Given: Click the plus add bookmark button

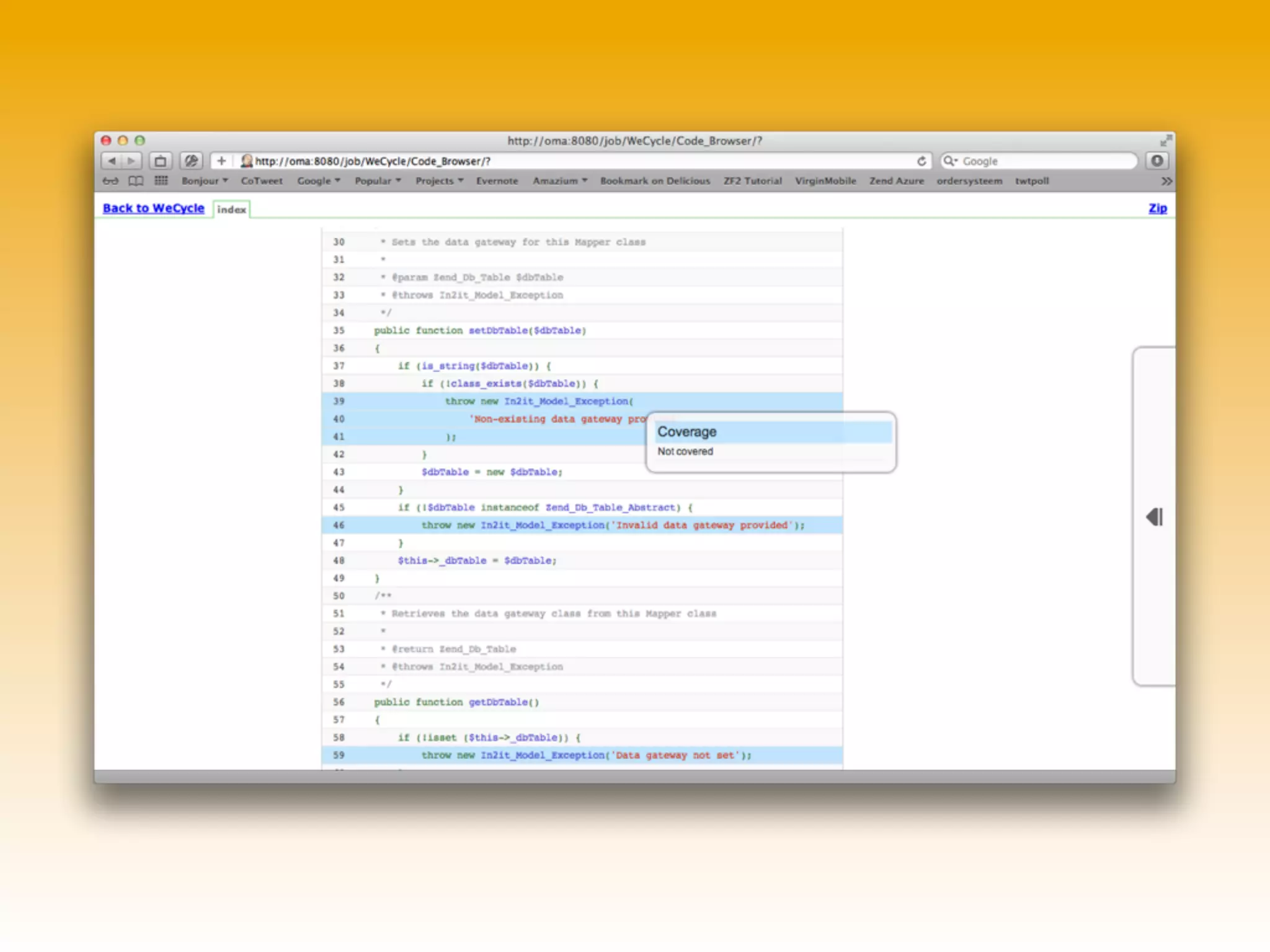Looking at the screenshot, I should [x=221, y=161].
